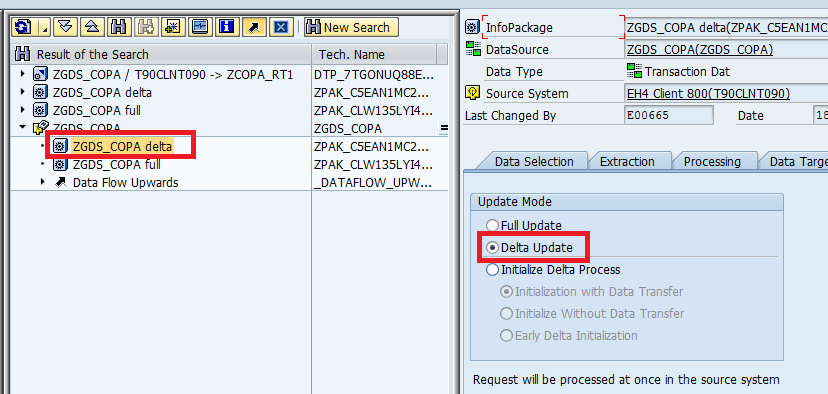This screenshot has height=394, width=828.
Task: Click the Result of the Search column header
Action: [x=161, y=54]
